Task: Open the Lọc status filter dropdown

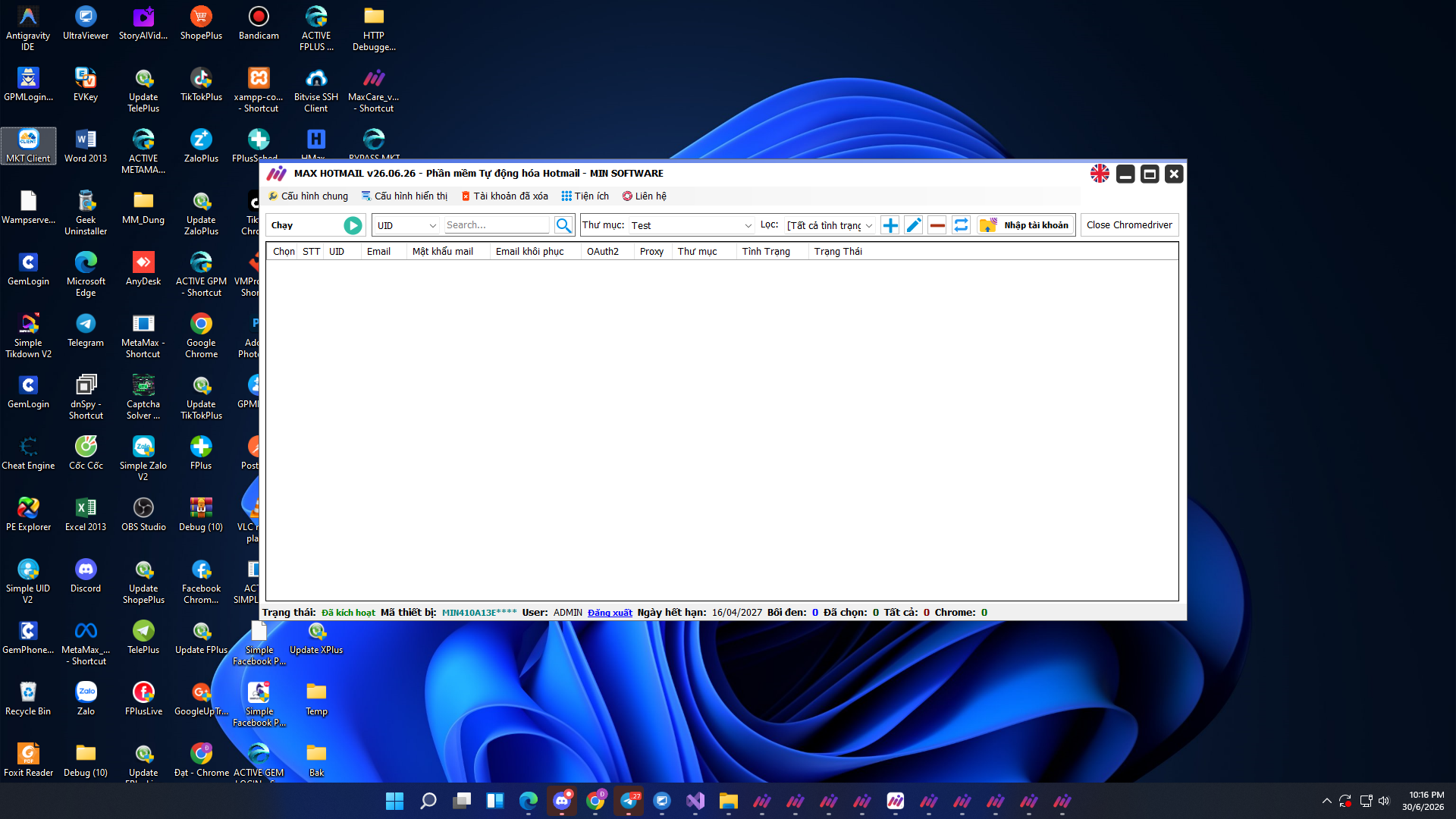Action: point(830,225)
